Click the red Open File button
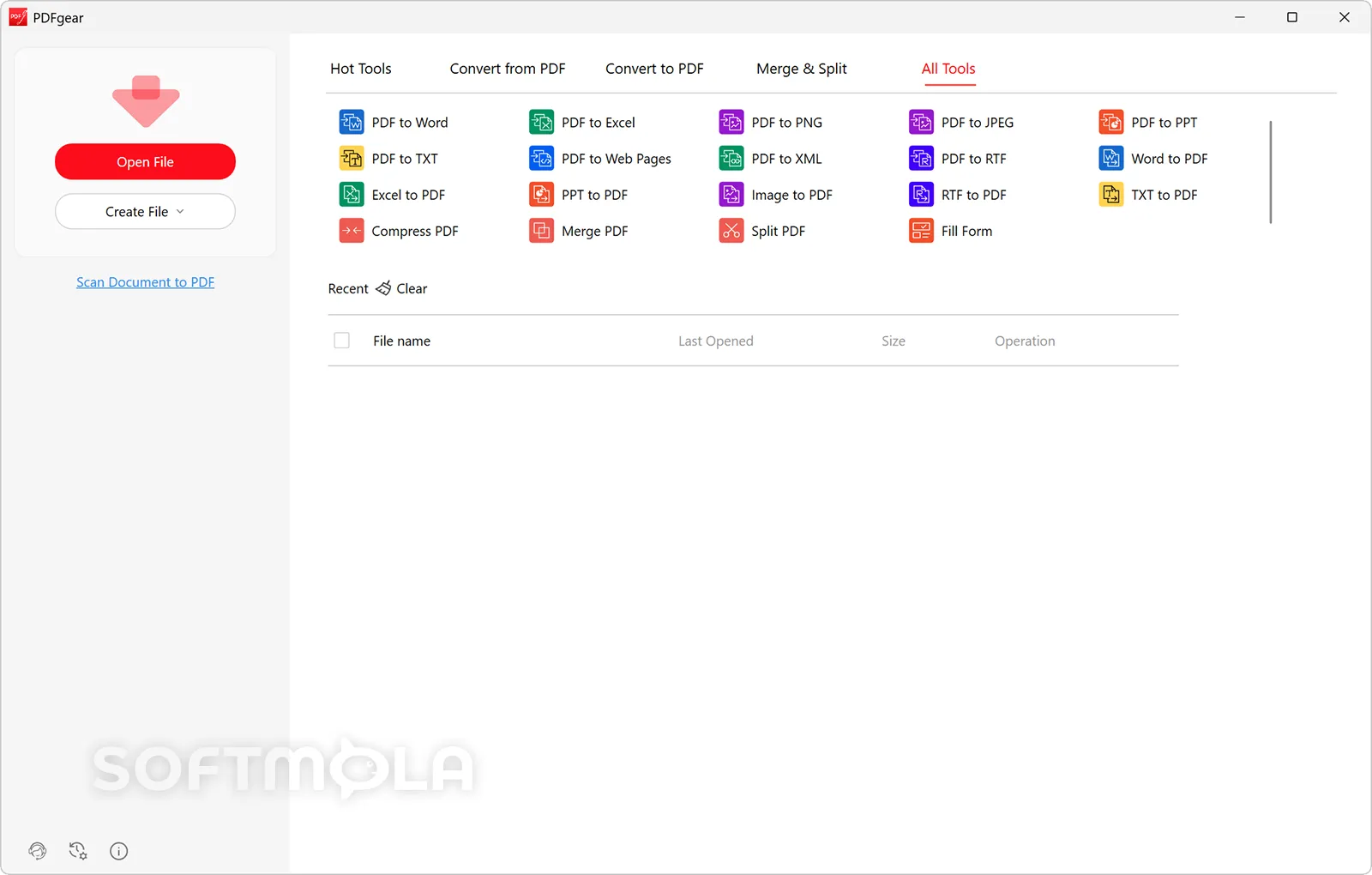 (145, 161)
